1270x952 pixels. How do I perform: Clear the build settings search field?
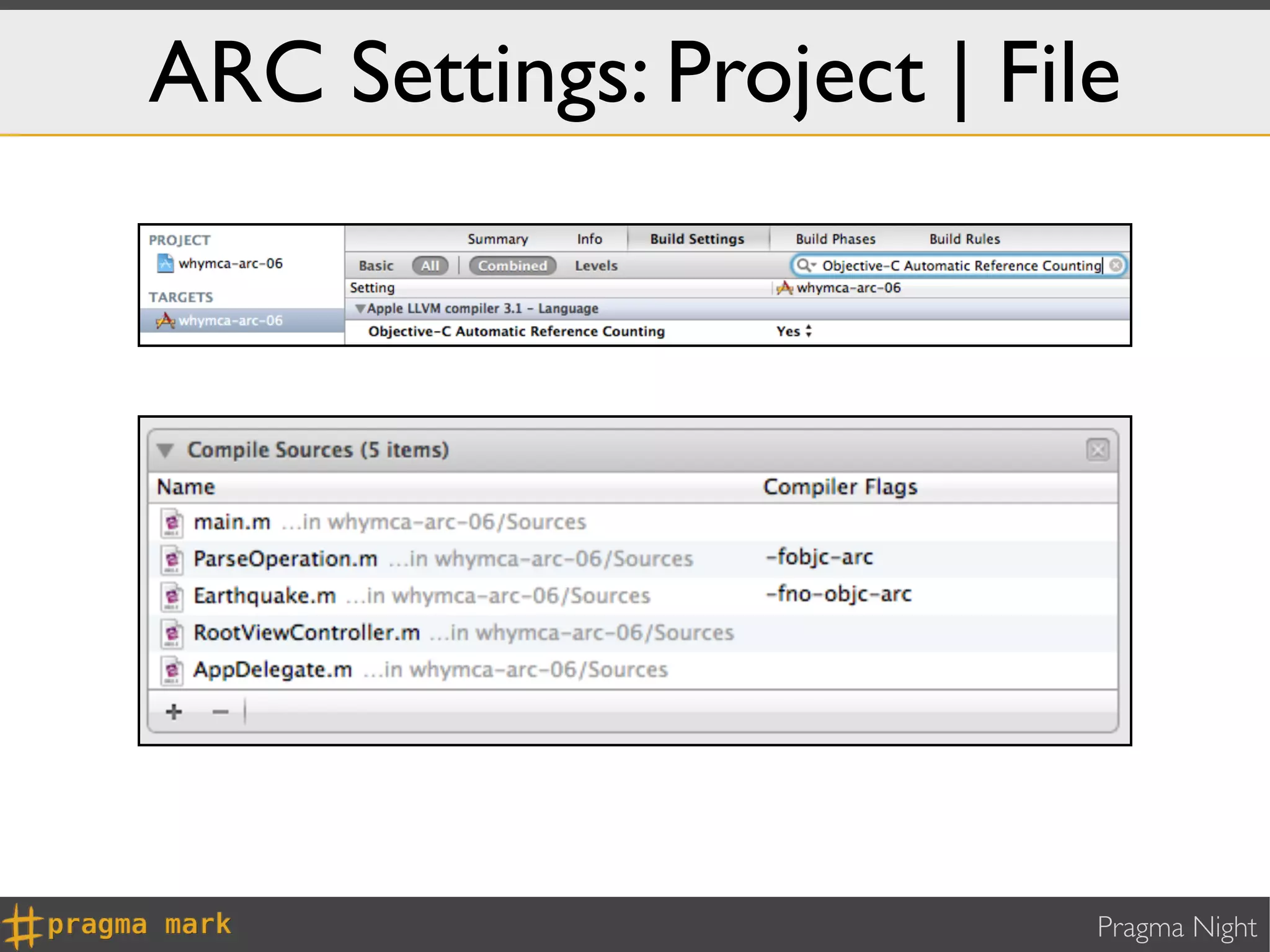(x=1116, y=265)
